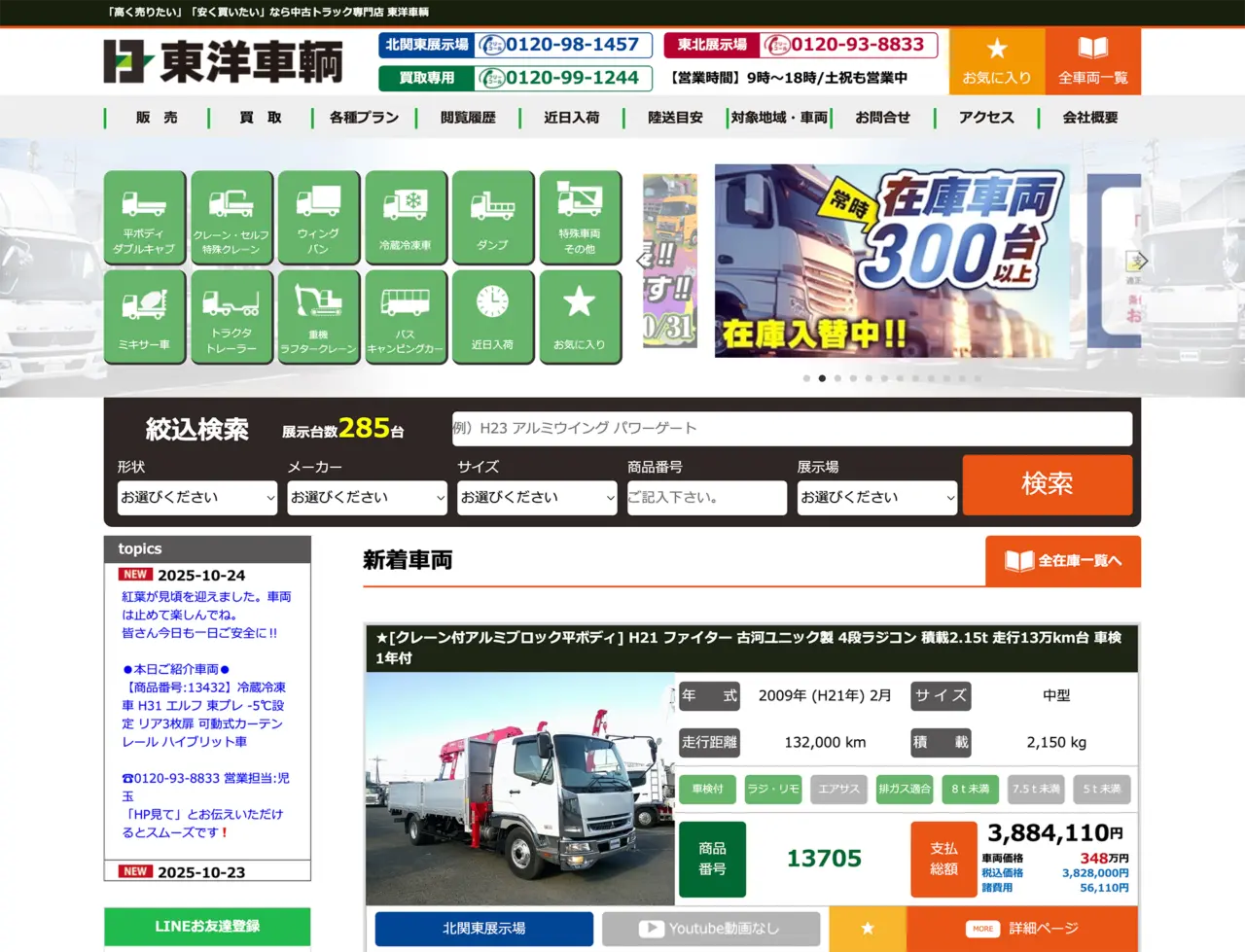The image size is (1245, 952).
Task: Select the ミキサー車 mixer truck icon
Action: [144, 317]
